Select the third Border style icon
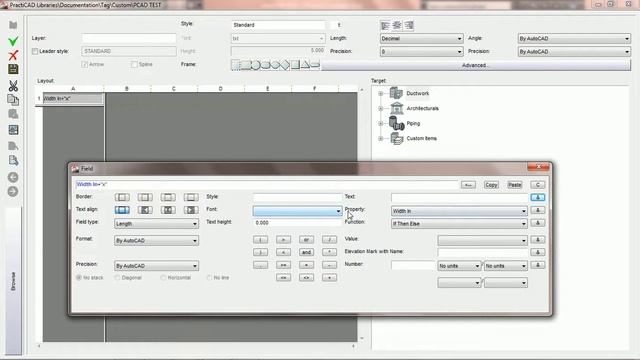Viewport: 640px width, 360px height. coord(168,197)
